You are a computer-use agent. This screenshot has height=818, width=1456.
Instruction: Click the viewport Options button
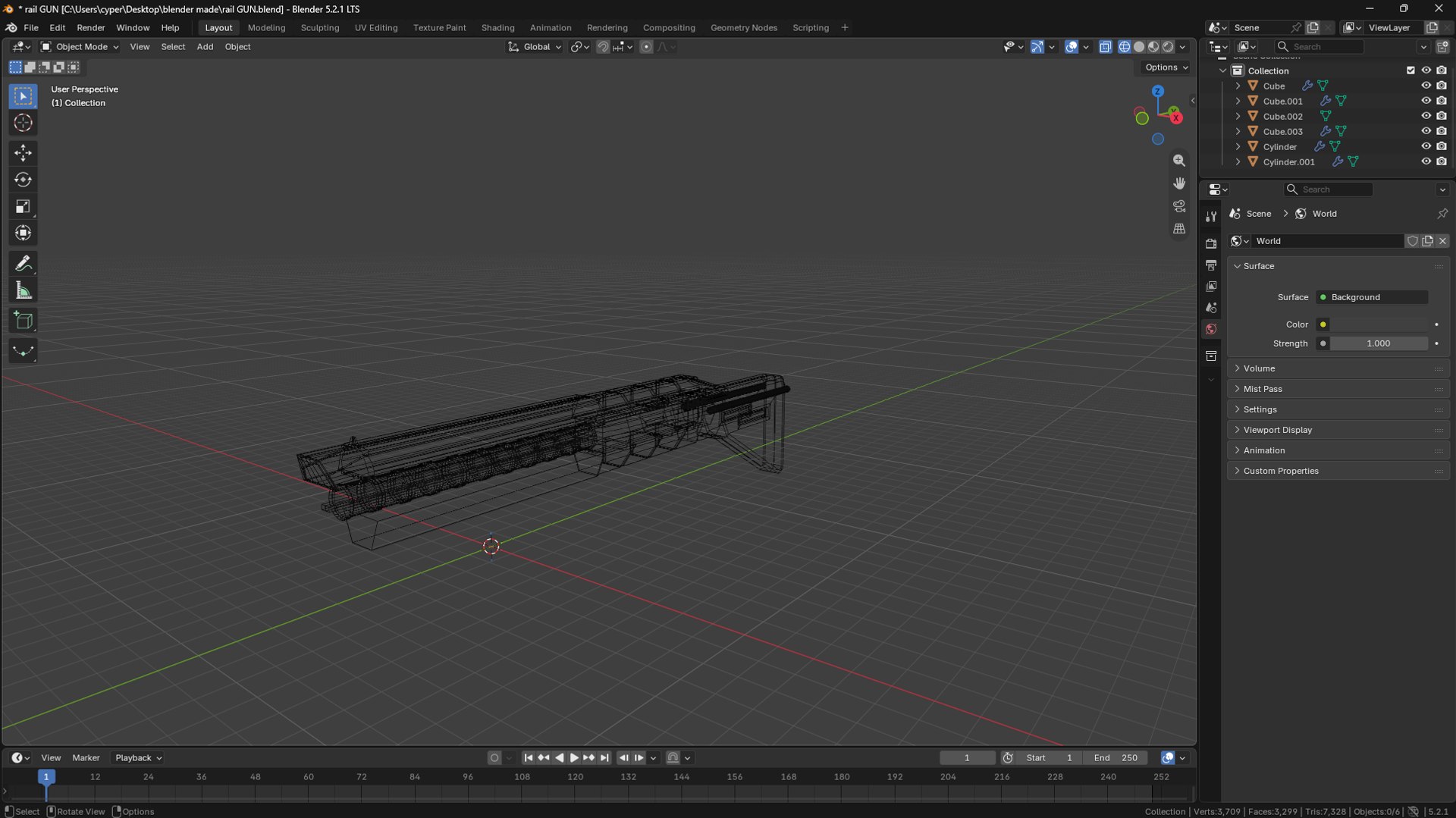point(1166,67)
